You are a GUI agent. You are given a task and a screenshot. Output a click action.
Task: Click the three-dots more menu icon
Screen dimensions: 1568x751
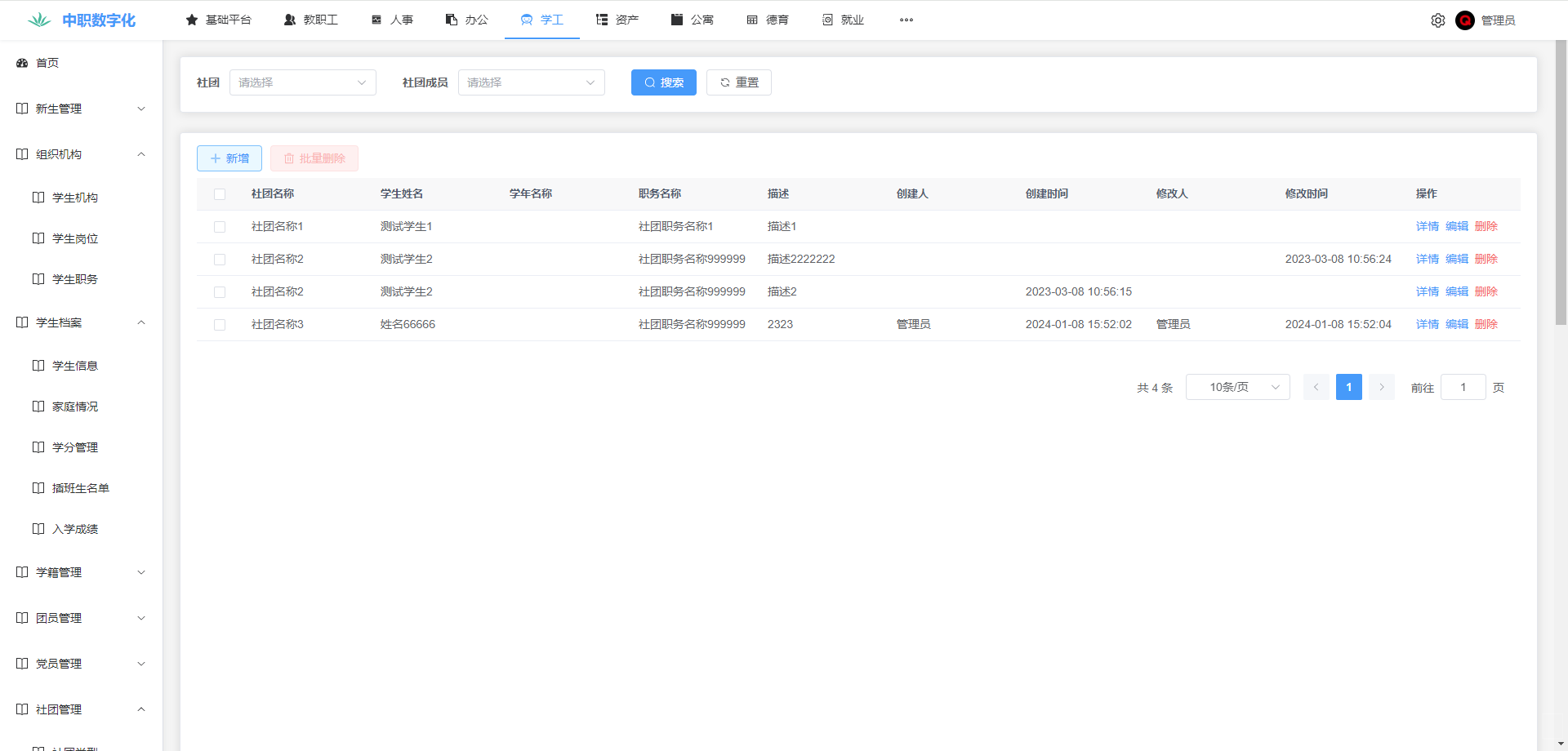pos(906,20)
